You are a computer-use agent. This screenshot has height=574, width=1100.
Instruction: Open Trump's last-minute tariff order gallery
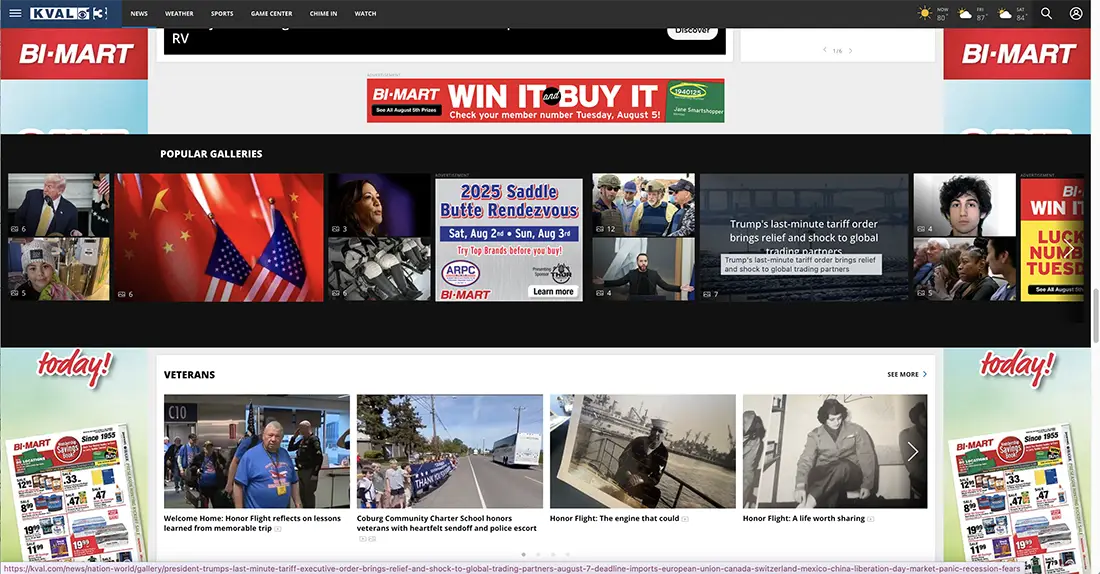pyautogui.click(x=804, y=238)
